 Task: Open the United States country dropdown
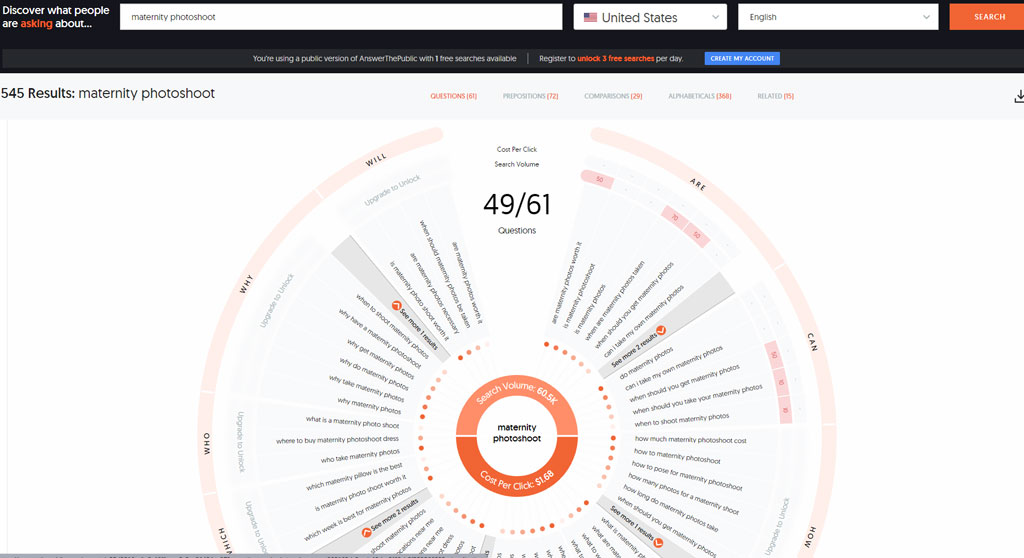click(x=650, y=18)
